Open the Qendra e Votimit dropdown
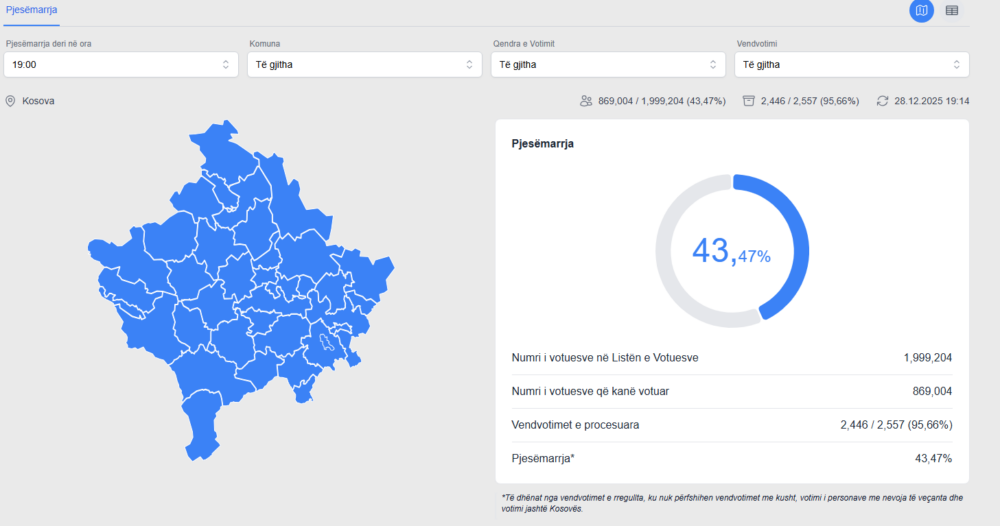1000x526 pixels. click(607, 65)
